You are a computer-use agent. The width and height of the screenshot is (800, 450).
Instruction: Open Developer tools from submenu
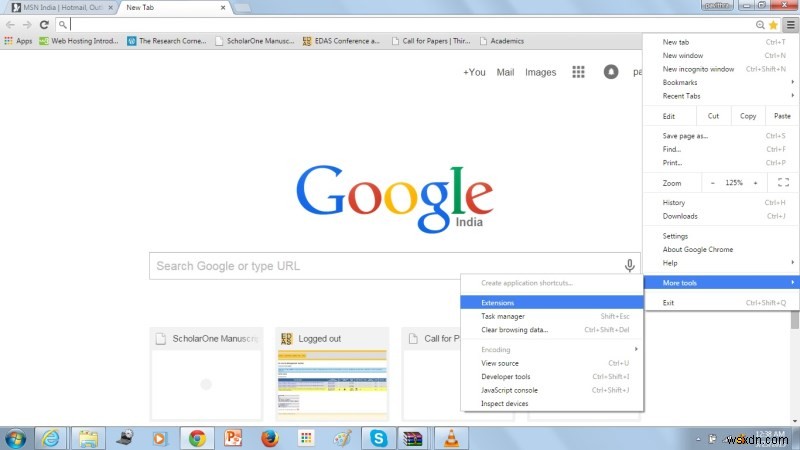point(552,377)
